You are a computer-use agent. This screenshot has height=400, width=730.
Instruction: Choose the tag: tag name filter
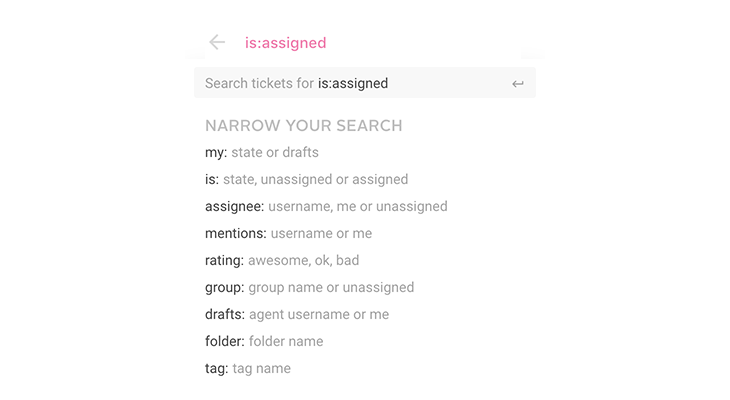pos(248,368)
